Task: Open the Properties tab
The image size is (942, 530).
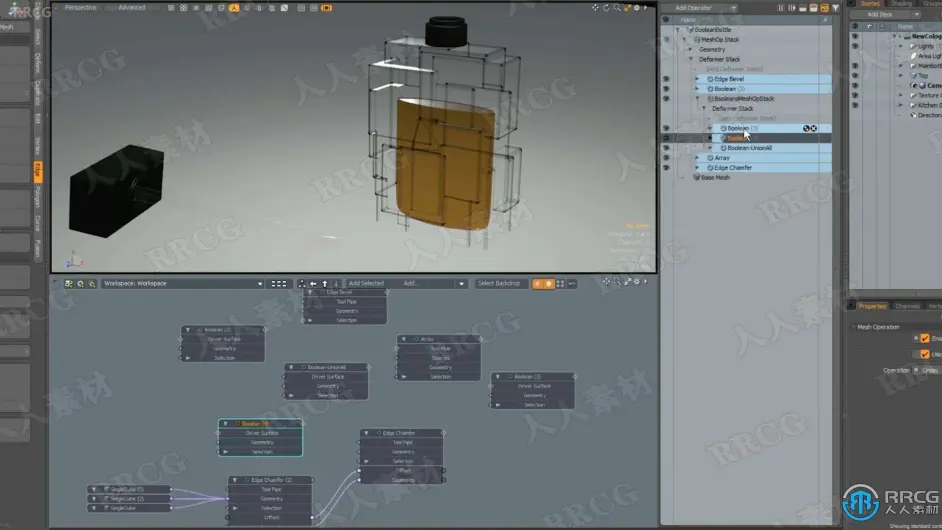Action: [x=872, y=306]
